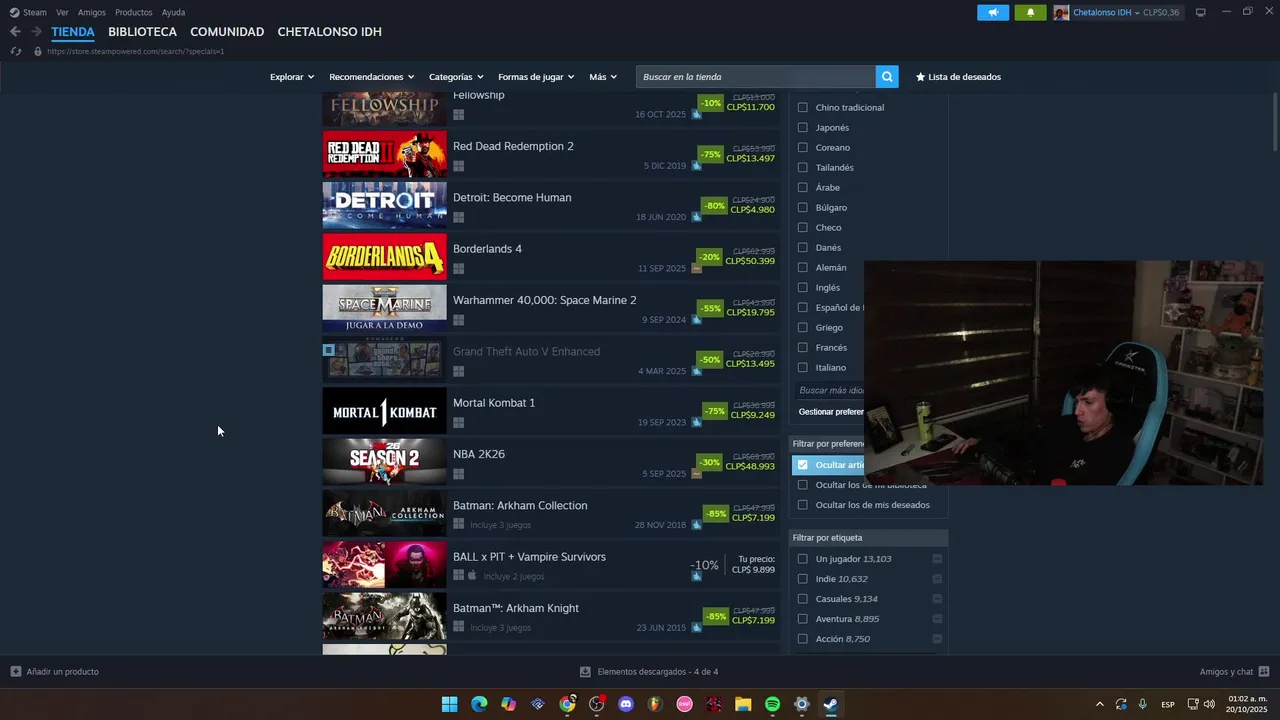Screen dimensions: 1280x720
Task: Open Lista de deseados
Action: coord(958,77)
